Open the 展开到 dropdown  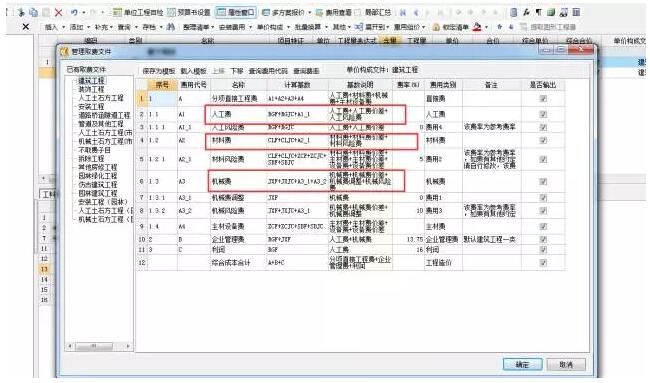click(x=372, y=27)
